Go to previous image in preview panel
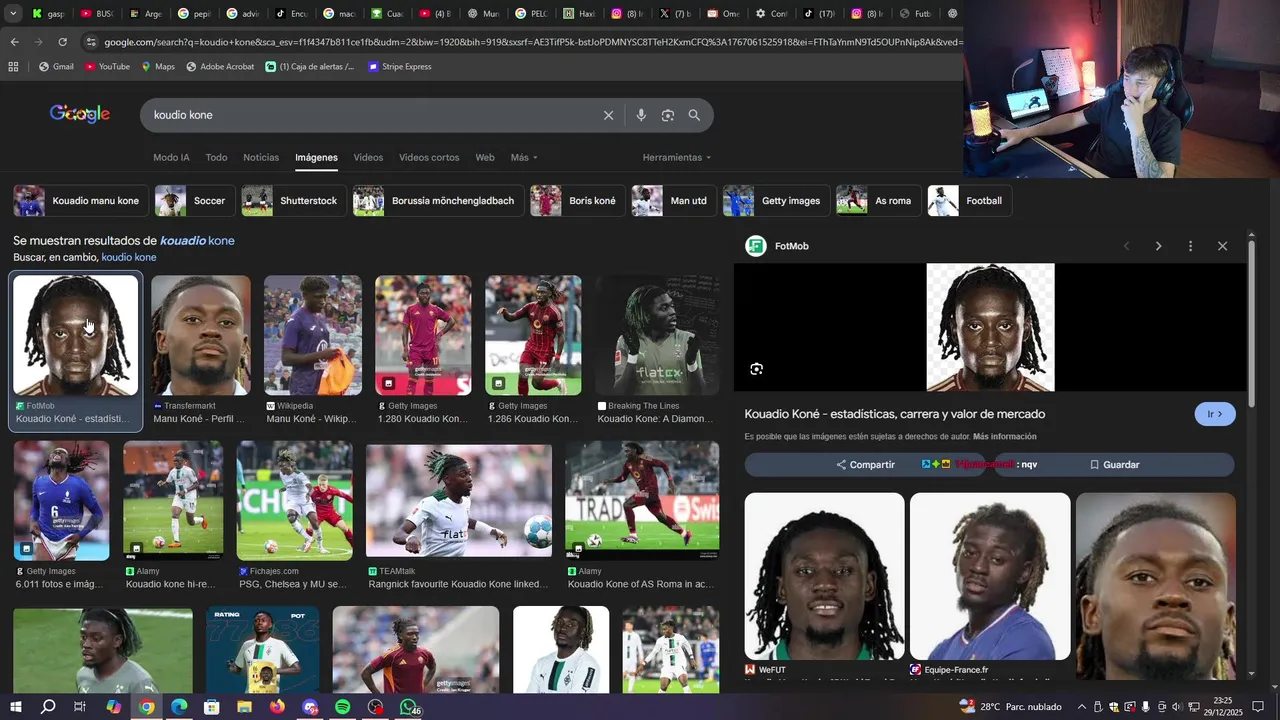 [1126, 246]
